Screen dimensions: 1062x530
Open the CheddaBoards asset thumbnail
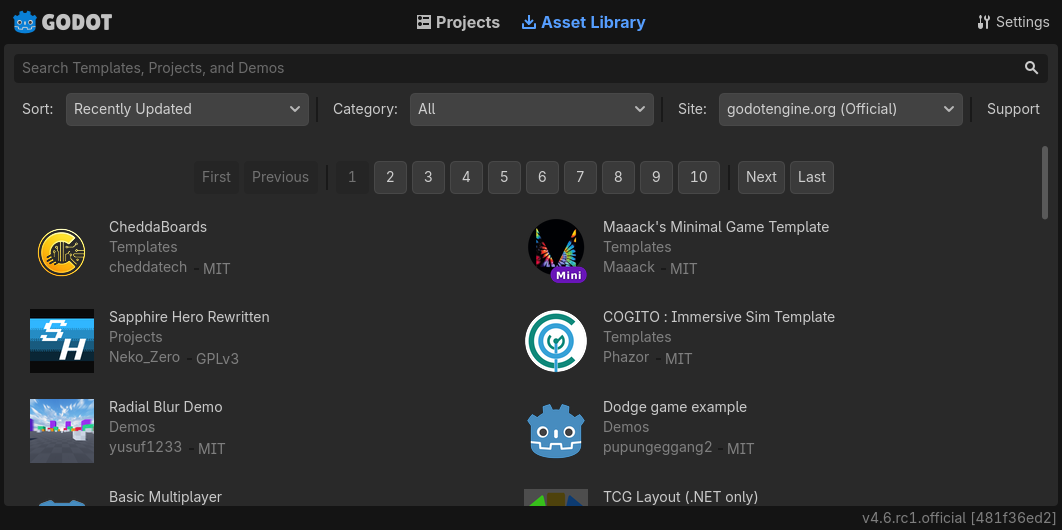point(62,251)
